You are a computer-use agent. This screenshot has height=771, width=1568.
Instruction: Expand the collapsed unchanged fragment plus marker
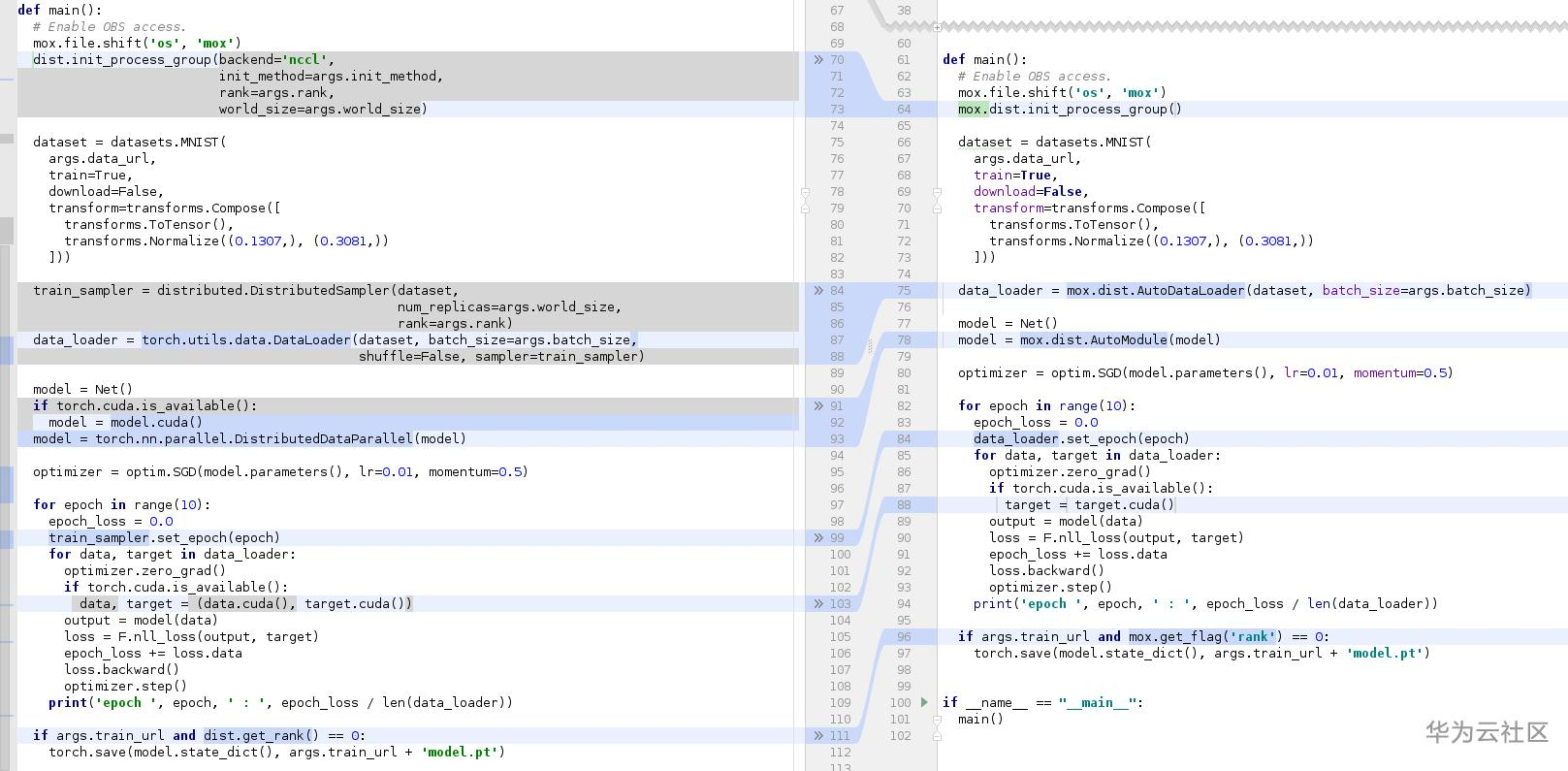tap(937, 27)
